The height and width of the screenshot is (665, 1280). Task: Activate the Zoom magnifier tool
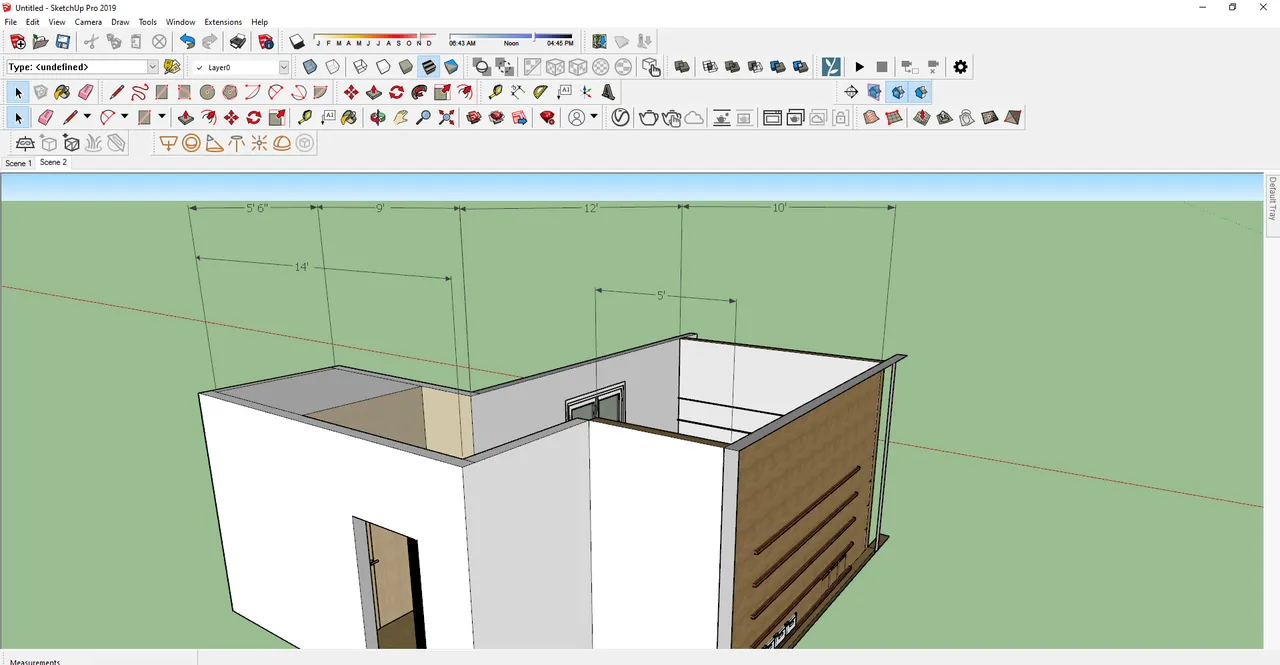point(423,117)
